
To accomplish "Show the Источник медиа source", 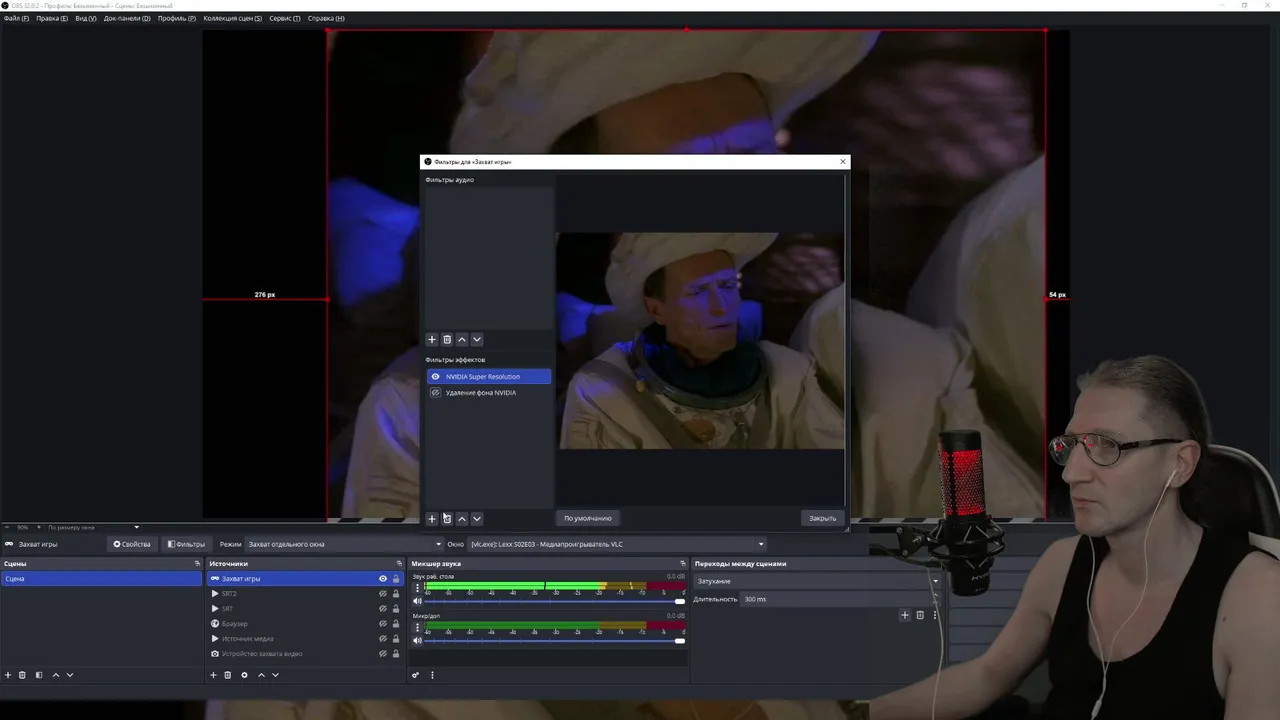I will (382, 639).
